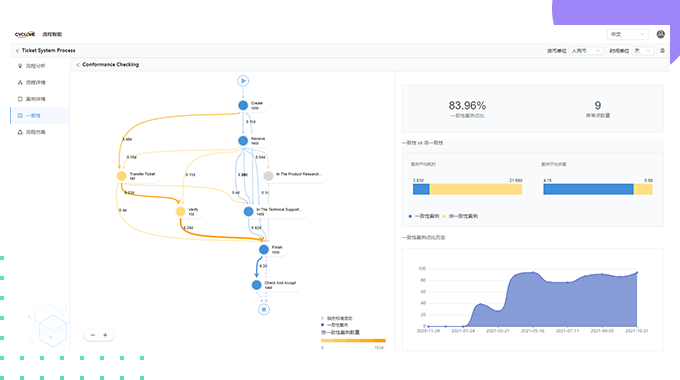Screen dimensions: 680x380
Task: Click the zoom in plus button
Action: 105,335
